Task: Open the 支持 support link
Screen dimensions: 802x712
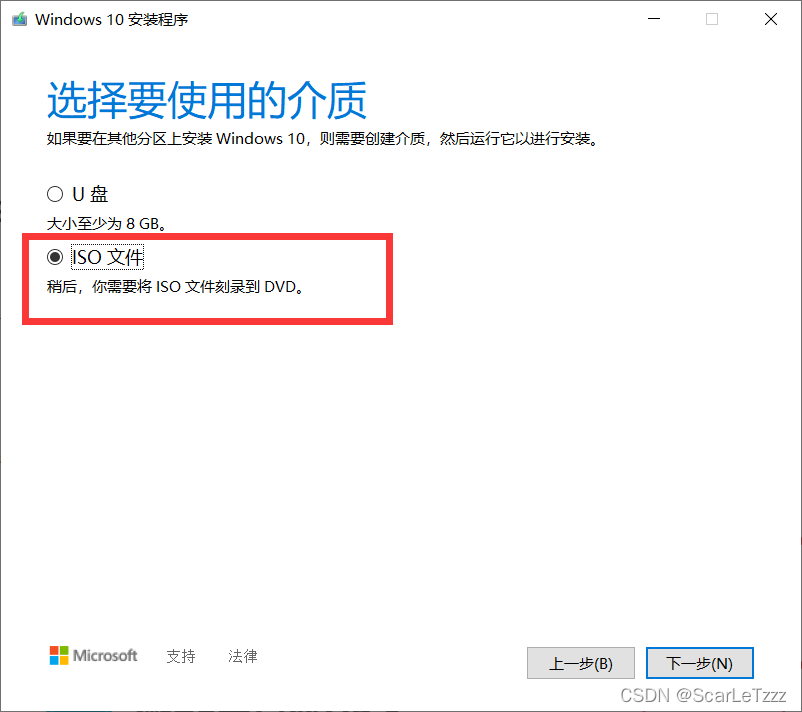Action: (x=181, y=656)
